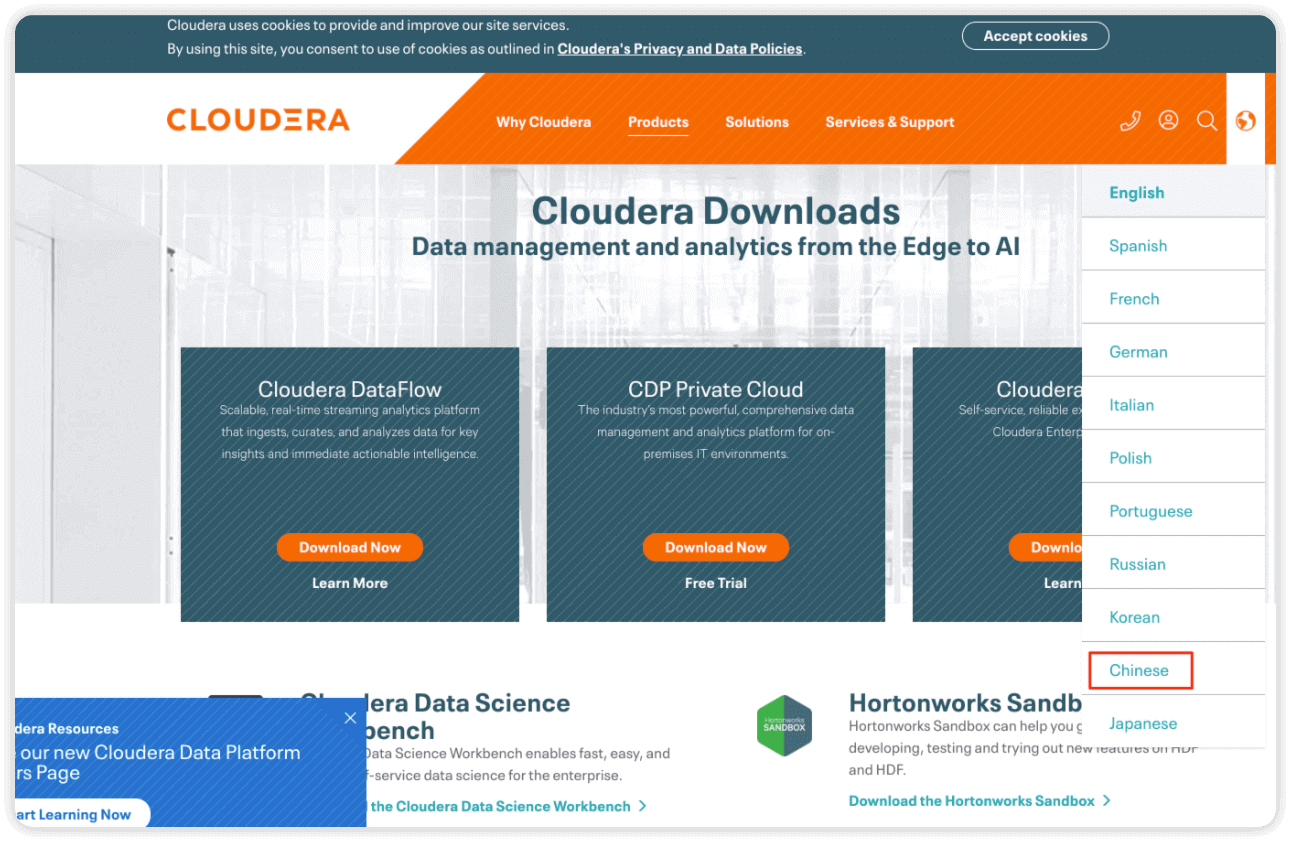Choose Italian language option
This screenshot has height=842, width=1291.
pyautogui.click(x=1173, y=404)
